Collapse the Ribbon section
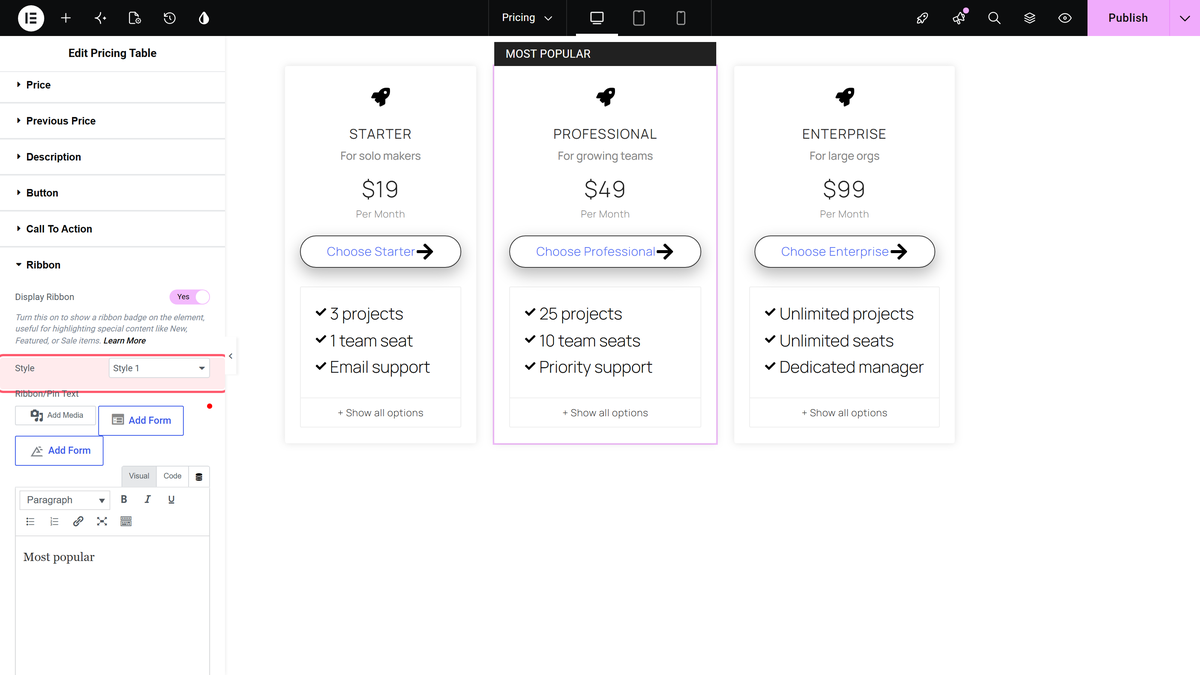This screenshot has height=675, width=1200. [113, 265]
